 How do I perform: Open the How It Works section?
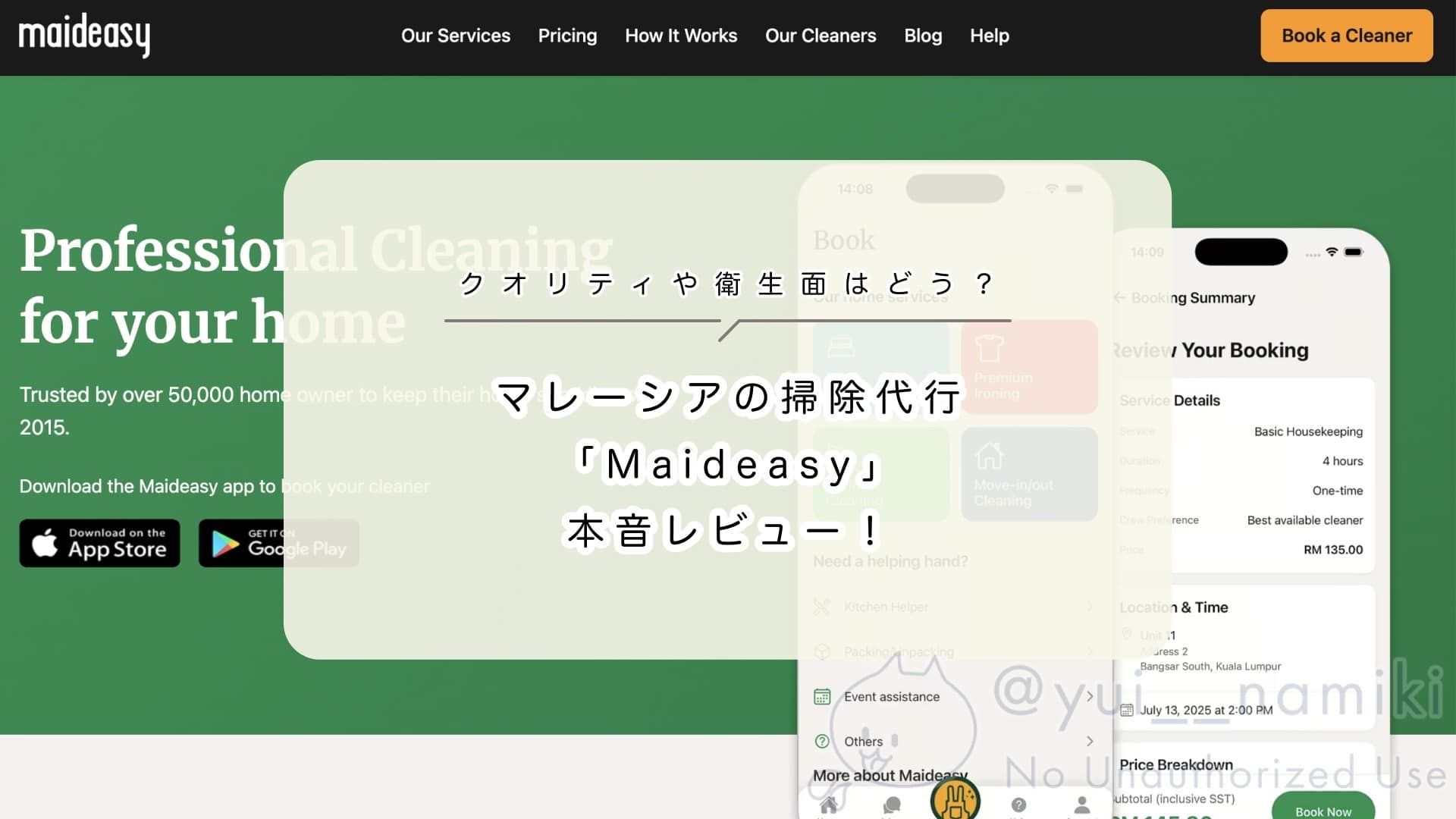681,36
